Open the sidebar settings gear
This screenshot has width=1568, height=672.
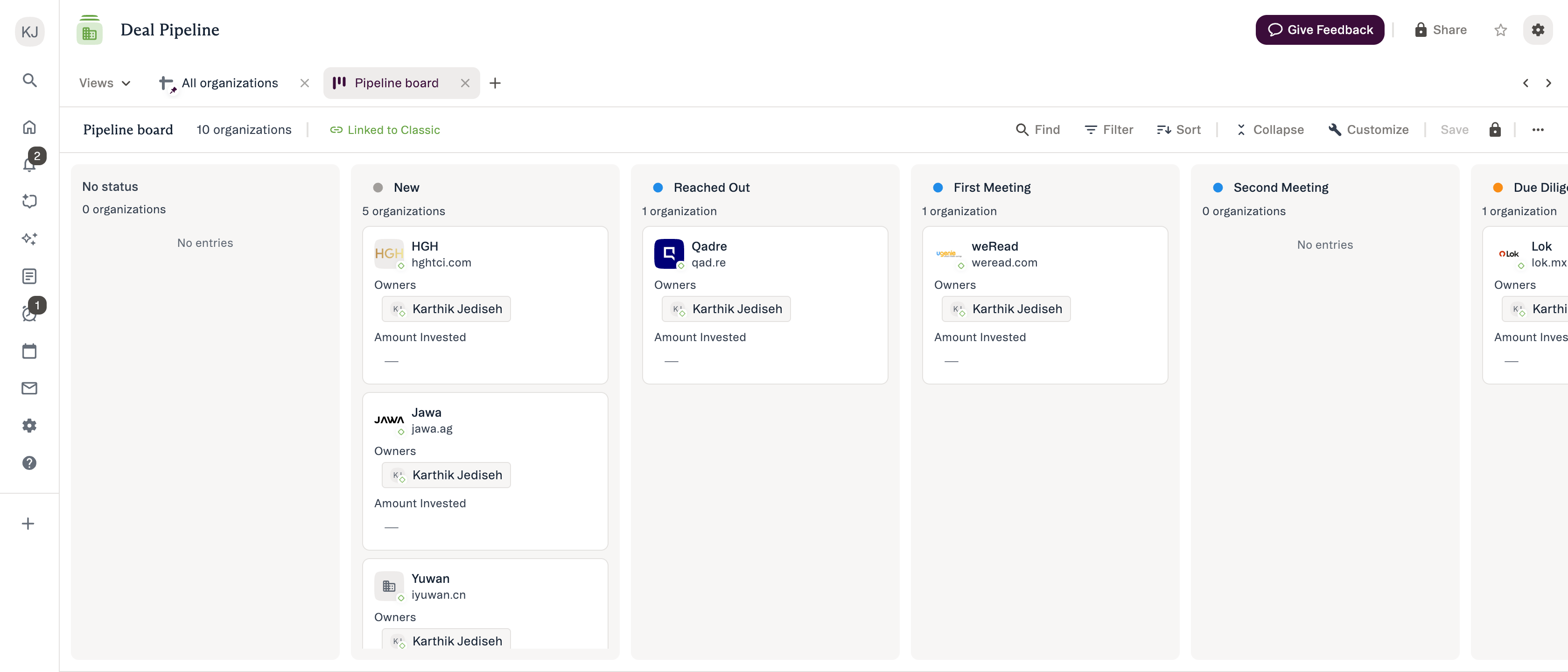(29, 426)
